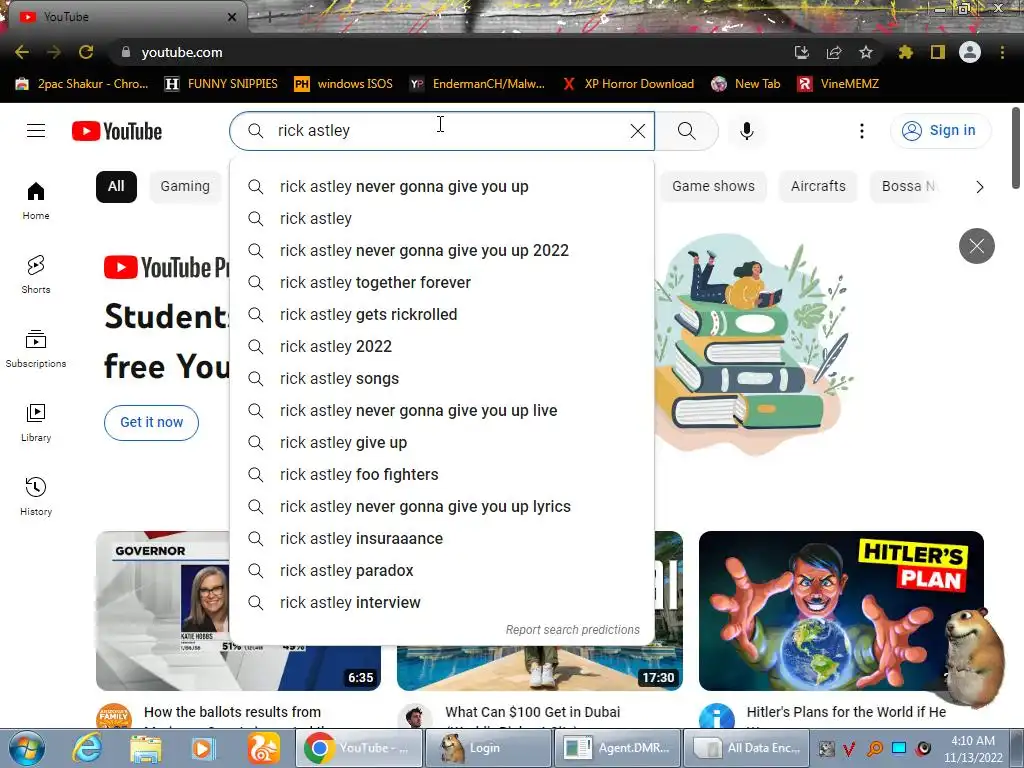Open the 'Hitler's Plan' video thumbnail

click(841, 611)
